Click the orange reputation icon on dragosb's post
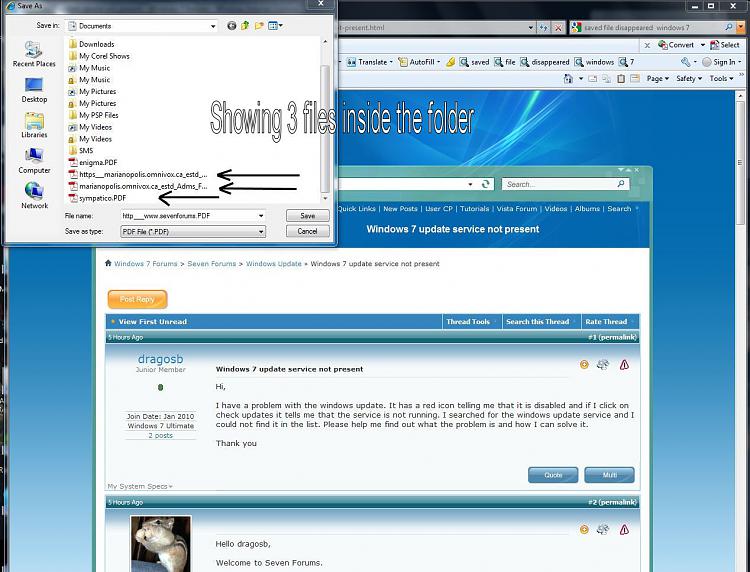The height and width of the screenshot is (572, 750). click(x=584, y=365)
